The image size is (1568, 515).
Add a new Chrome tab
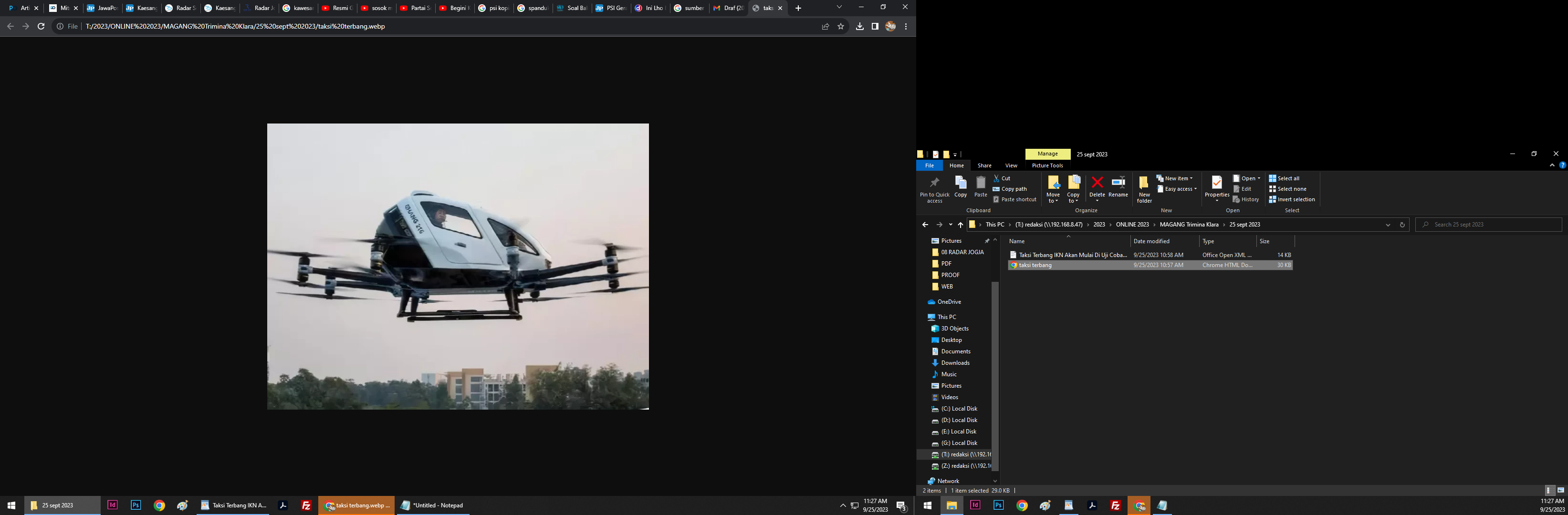(x=798, y=8)
